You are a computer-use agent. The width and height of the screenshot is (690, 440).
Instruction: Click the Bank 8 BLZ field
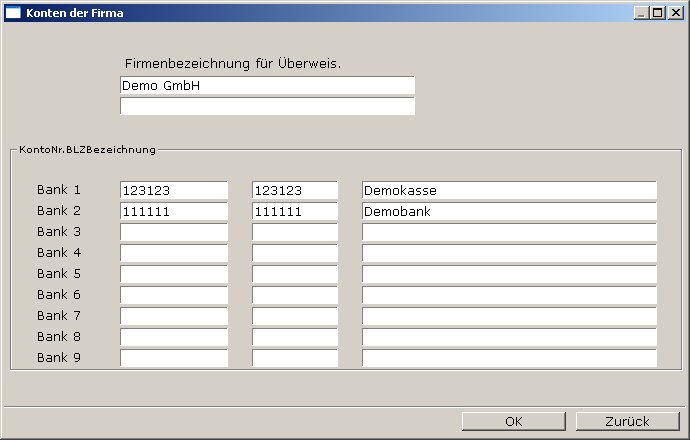295,337
